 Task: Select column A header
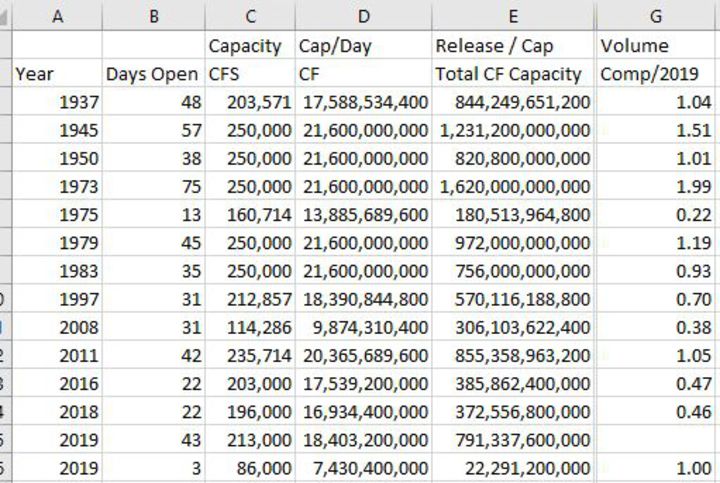coord(57,15)
